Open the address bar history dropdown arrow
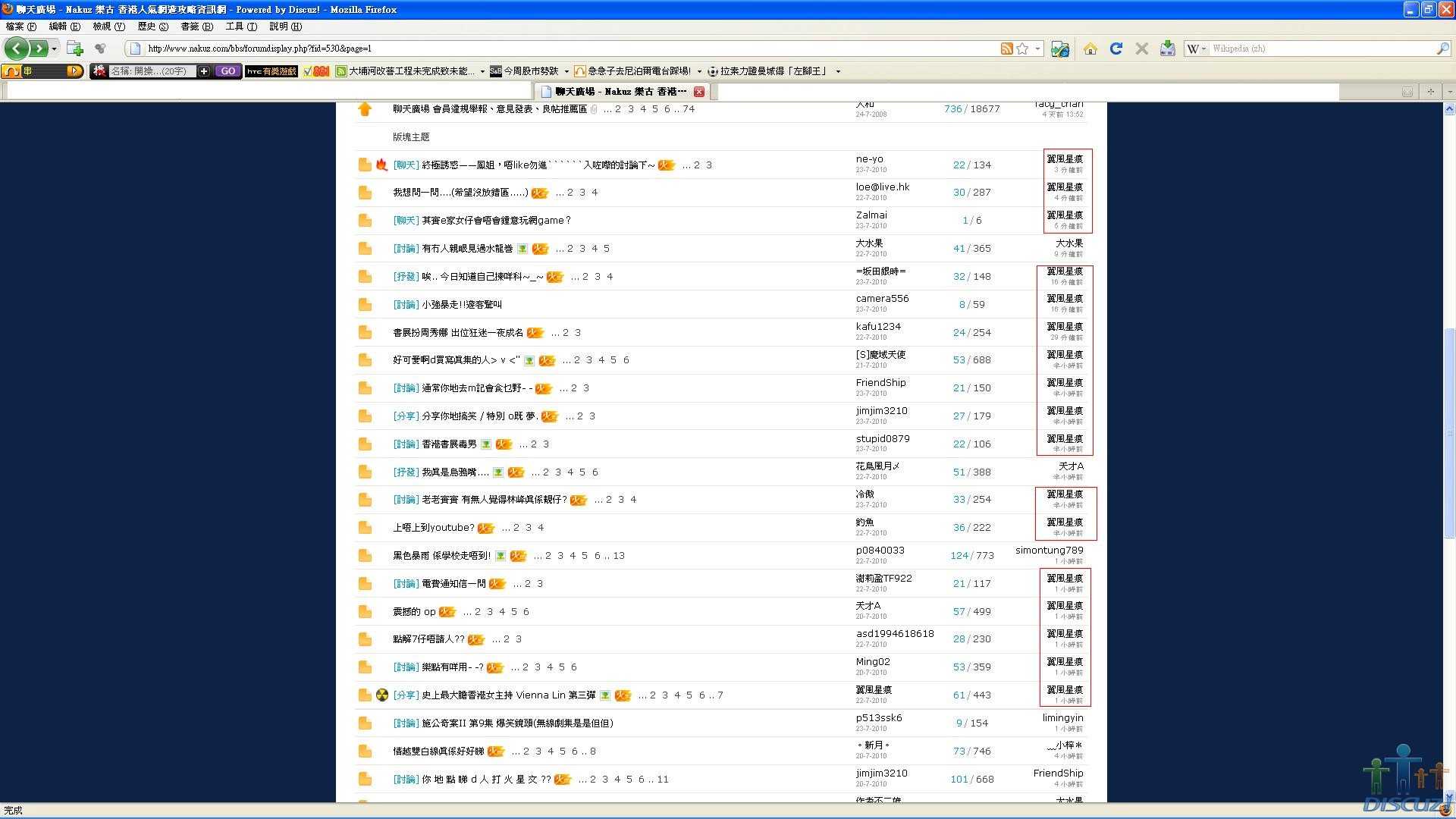 [1038, 49]
